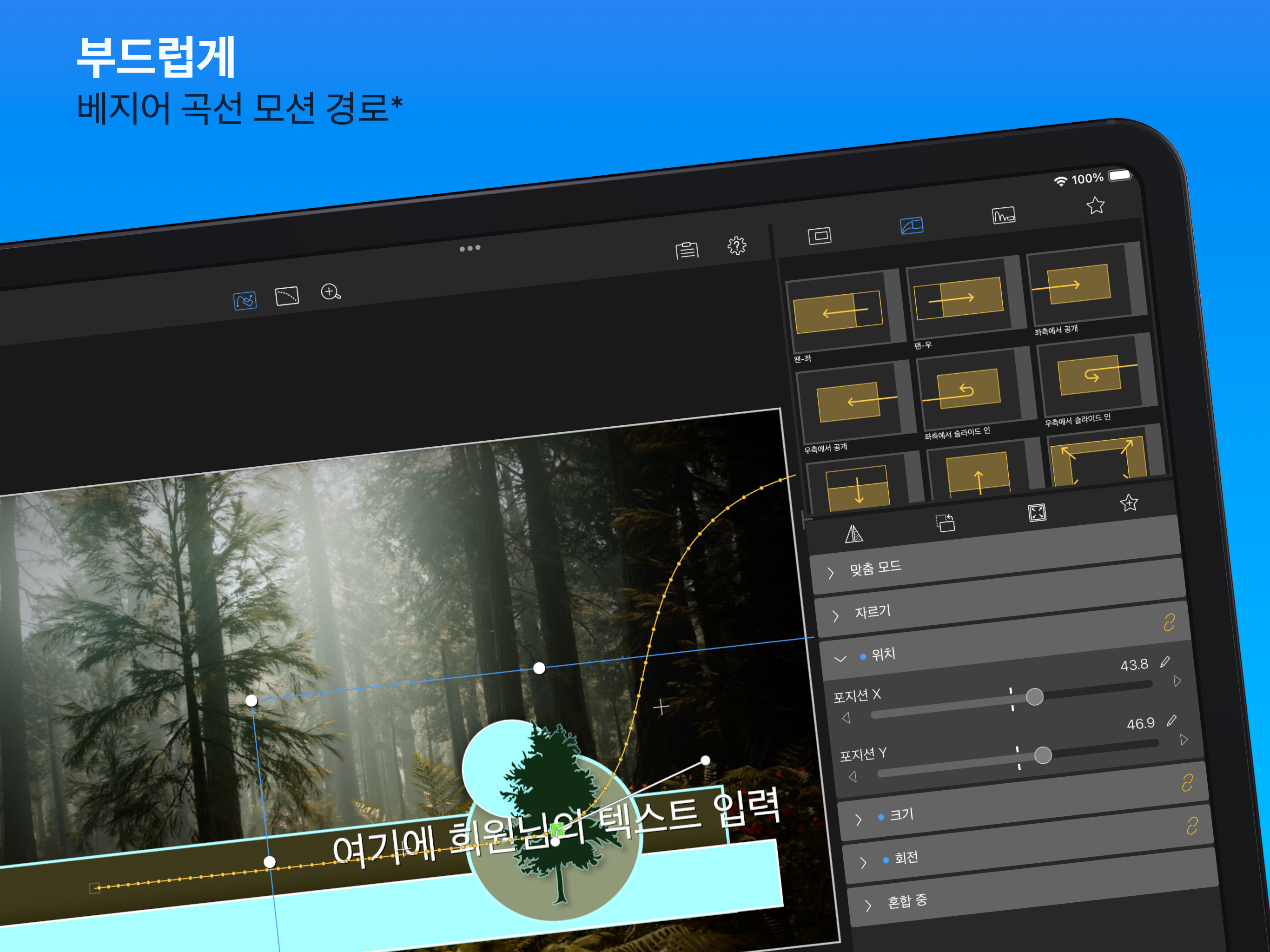Open the favorites star tab

pos(1096,205)
